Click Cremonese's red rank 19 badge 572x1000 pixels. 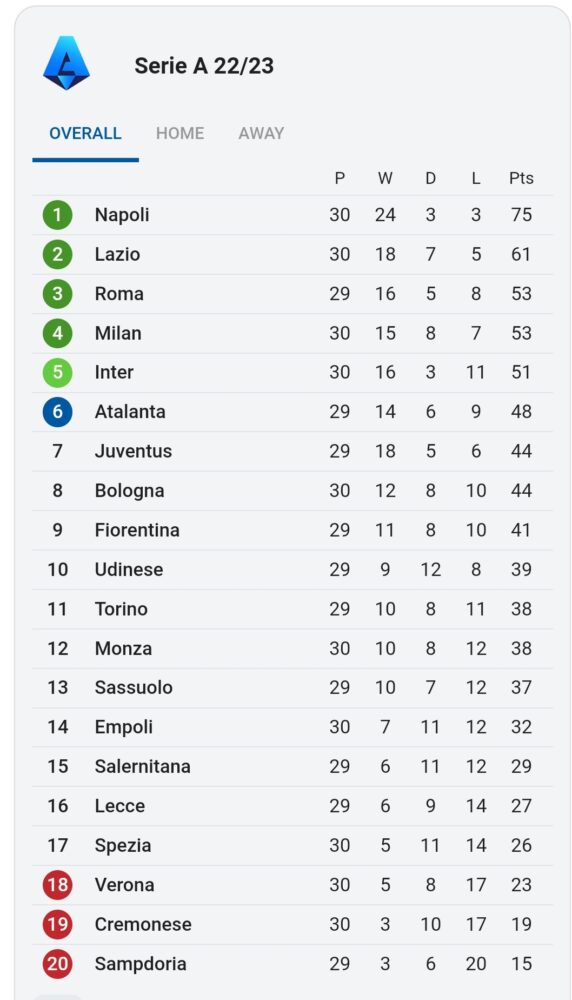pos(57,925)
